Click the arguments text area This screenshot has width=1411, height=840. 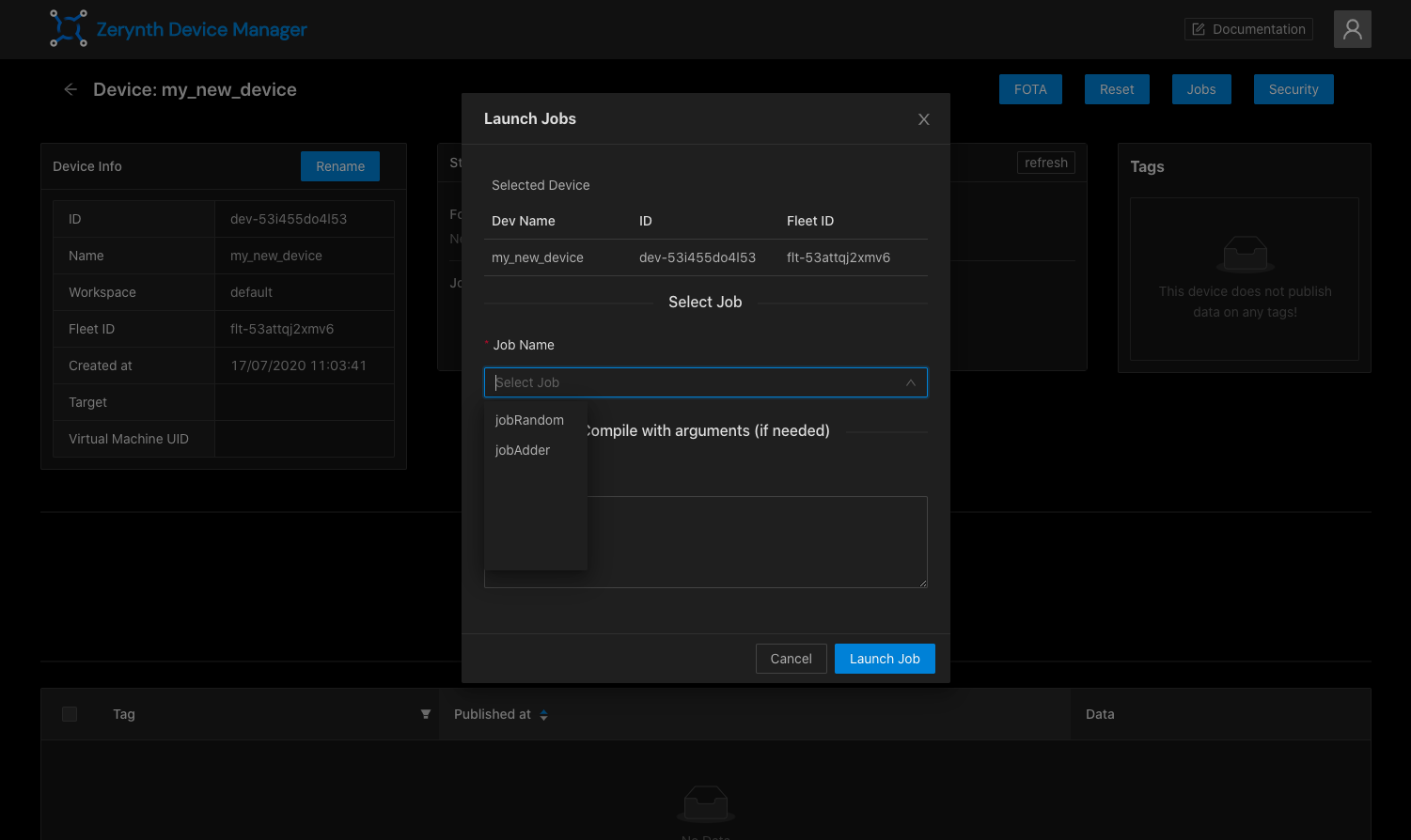pos(706,542)
